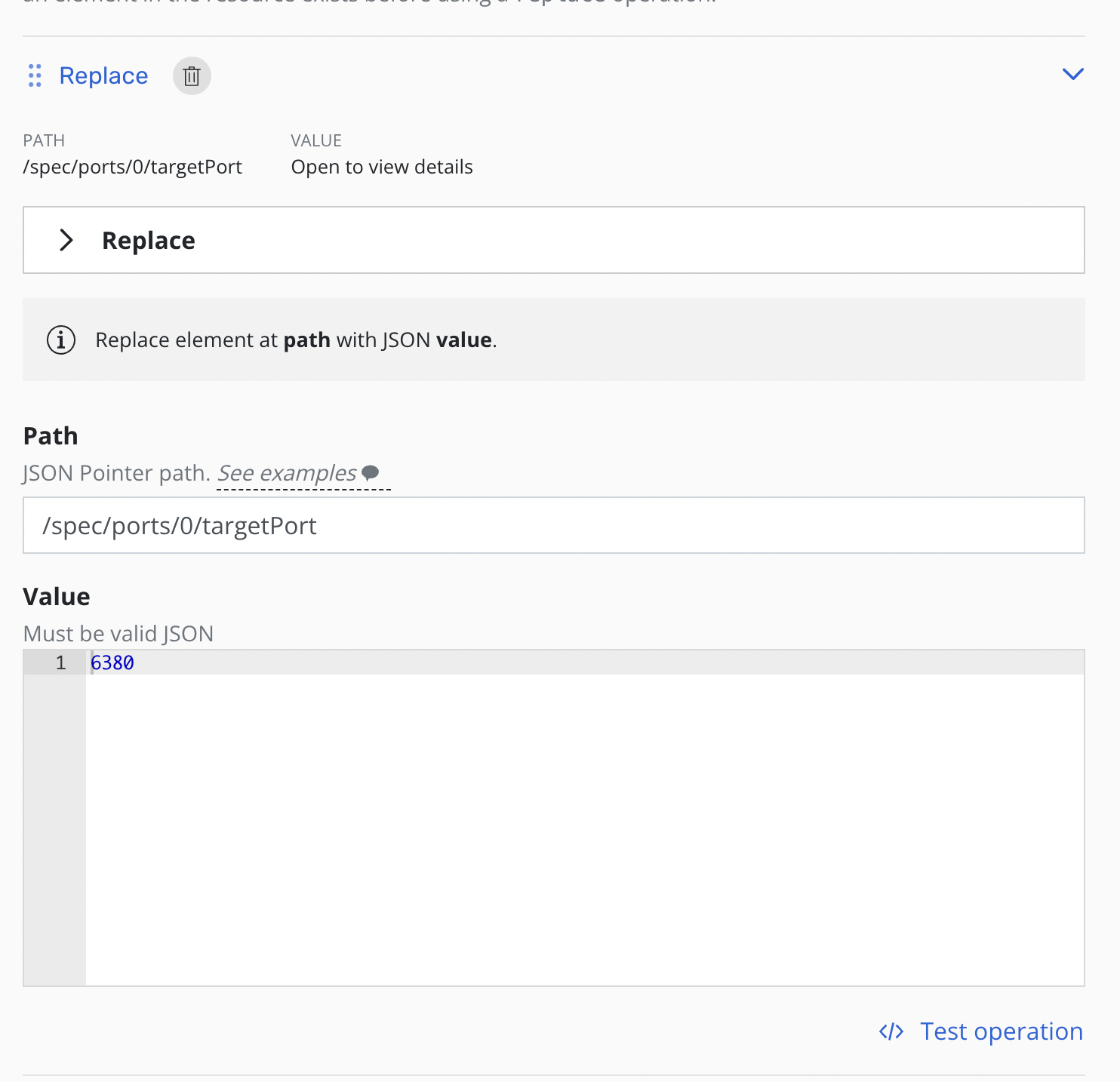Click the drag handle beside Replace
The width and height of the screenshot is (1120, 1082).
coord(34,75)
